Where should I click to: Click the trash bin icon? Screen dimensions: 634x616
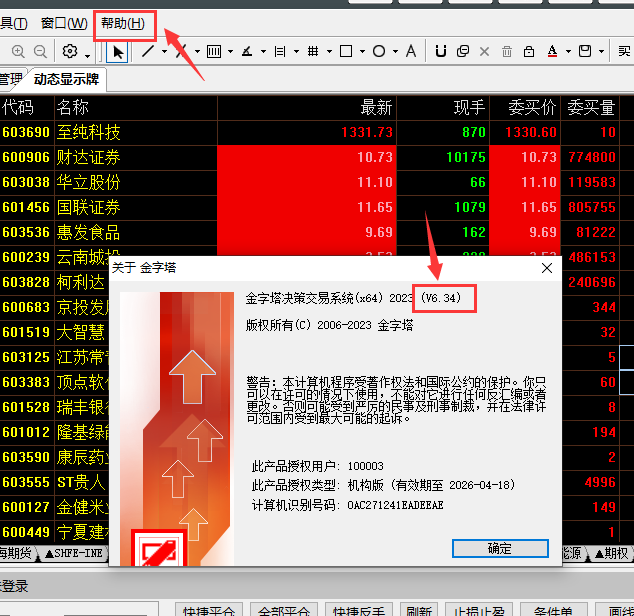coord(507,52)
